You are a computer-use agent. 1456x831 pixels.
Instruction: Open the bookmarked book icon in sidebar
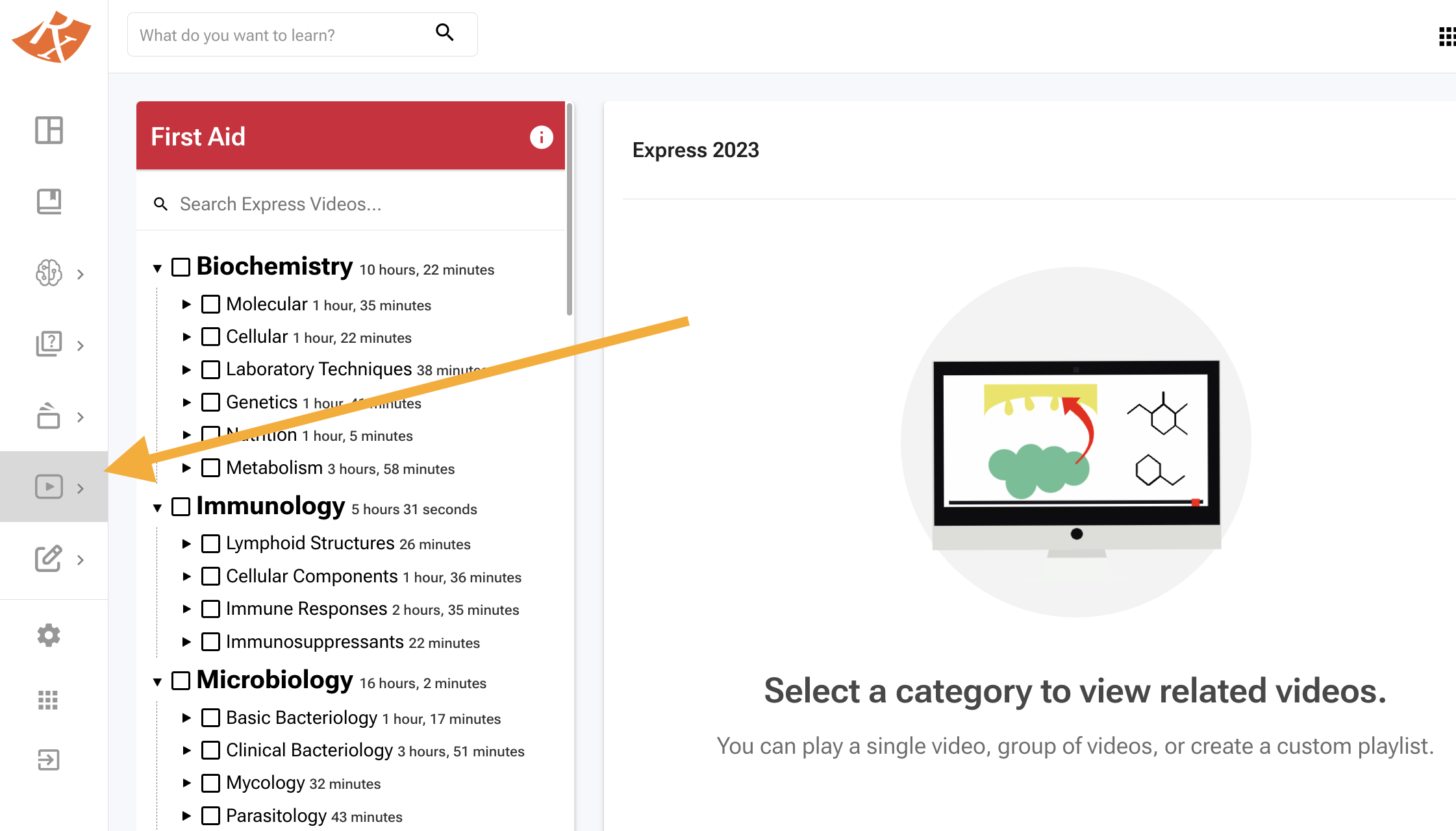(49, 201)
